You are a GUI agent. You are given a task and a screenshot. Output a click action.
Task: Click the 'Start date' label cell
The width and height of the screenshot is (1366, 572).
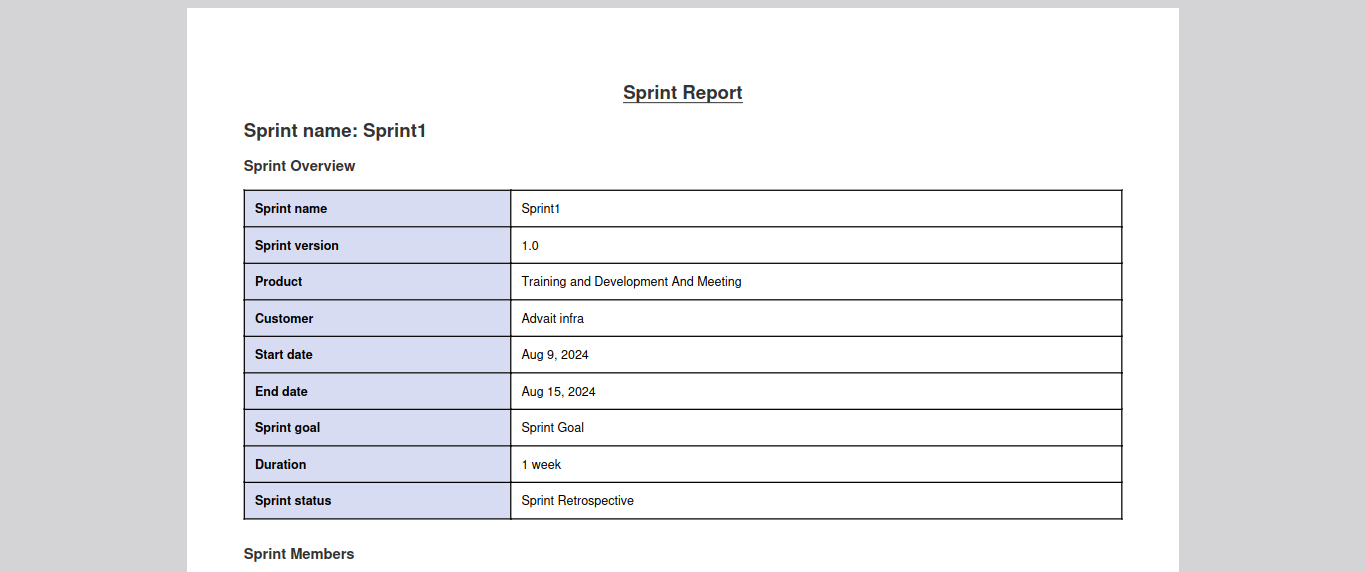click(x=284, y=355)
